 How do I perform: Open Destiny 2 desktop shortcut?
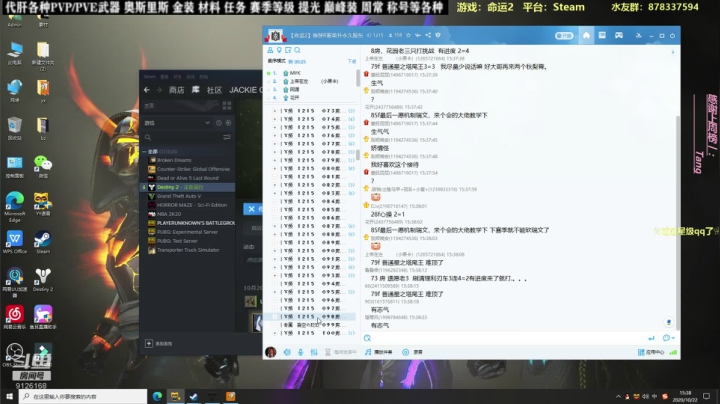[43, 279]
